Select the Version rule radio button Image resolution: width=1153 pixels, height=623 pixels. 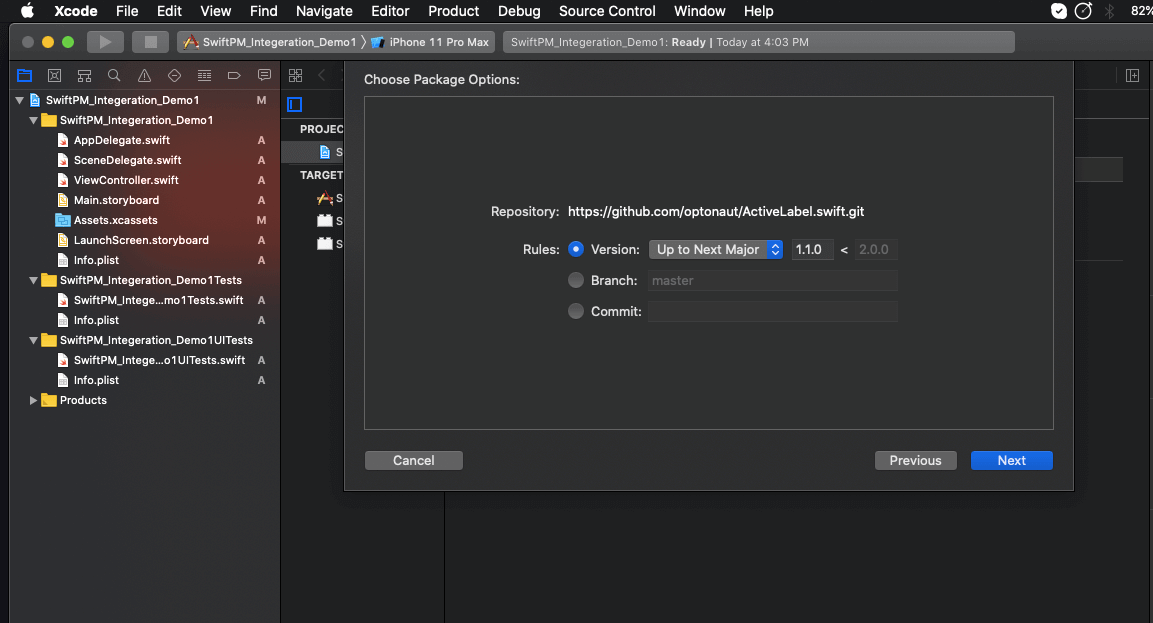point(576,249)
